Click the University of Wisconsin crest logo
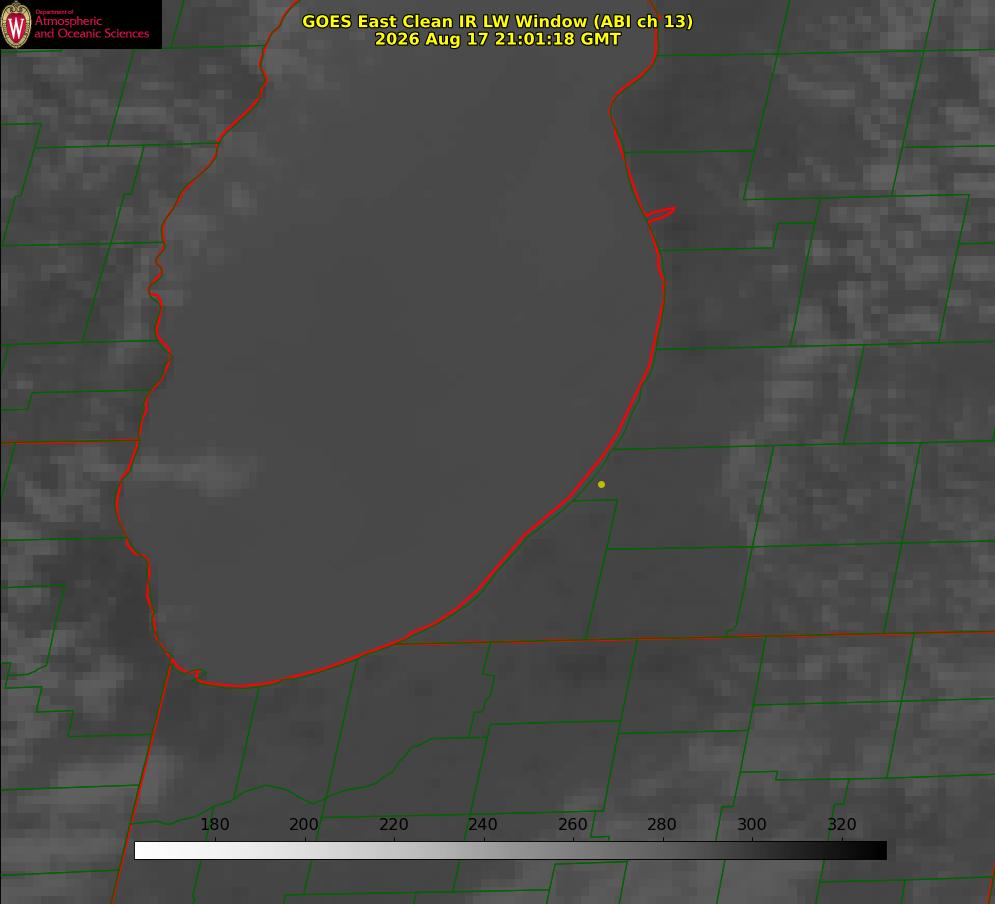The image size is (995, 904). coord(16,24)
